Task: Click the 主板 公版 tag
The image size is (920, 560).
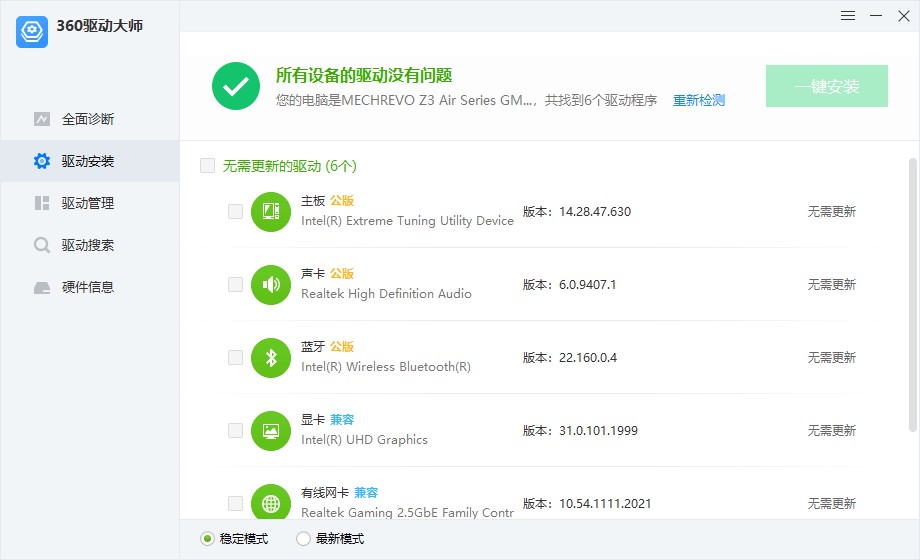Action: click(341, 201)
